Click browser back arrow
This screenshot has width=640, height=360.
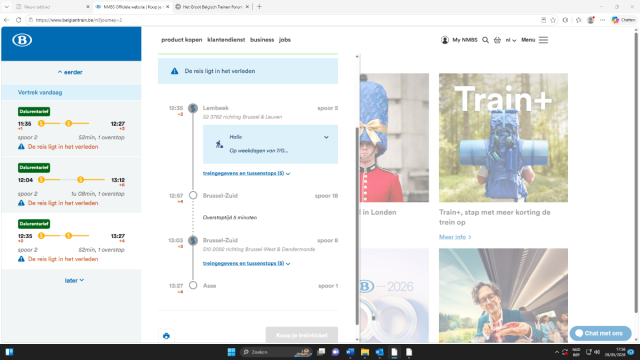pos(7,20)
